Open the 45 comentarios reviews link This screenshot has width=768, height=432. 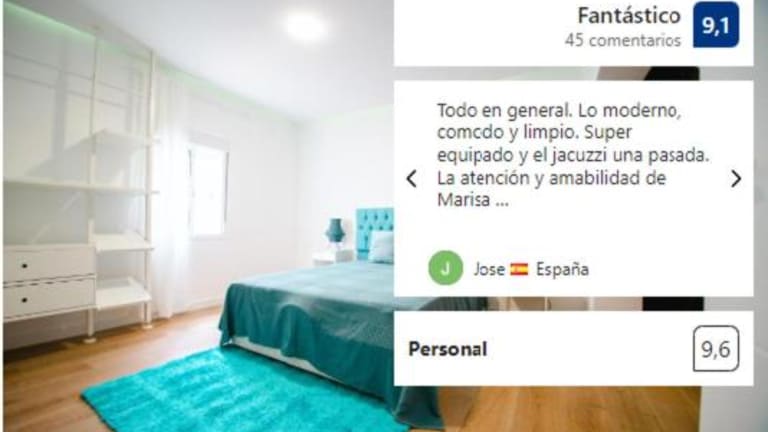coord(623,40)
